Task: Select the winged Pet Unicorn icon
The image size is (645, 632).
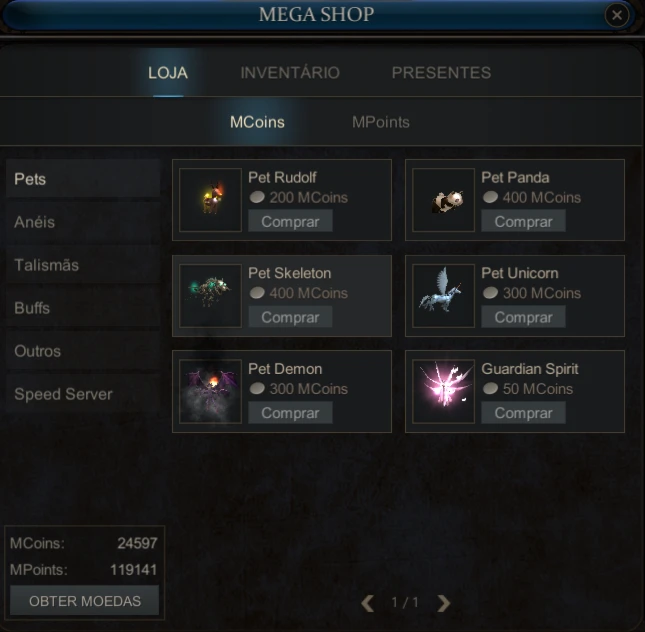Action: pyautogui.click(x=443, y=296)
